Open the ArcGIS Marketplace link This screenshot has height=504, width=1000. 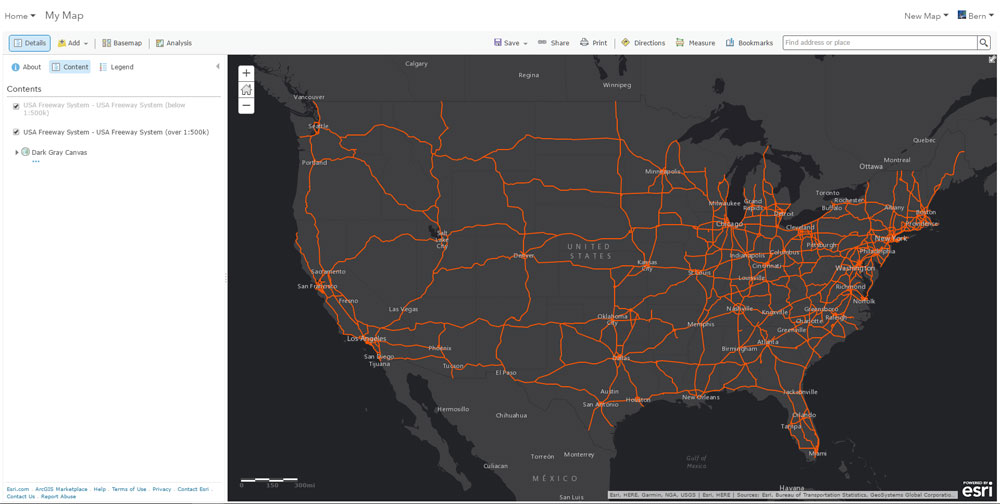(61, 489)
